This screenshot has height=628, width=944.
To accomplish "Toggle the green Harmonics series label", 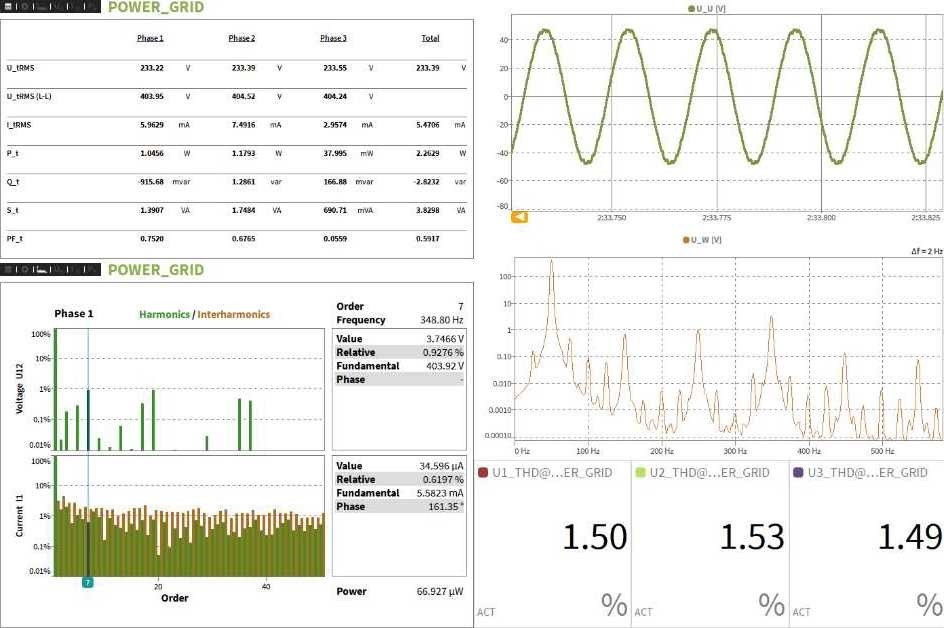I will pos(165,314).
